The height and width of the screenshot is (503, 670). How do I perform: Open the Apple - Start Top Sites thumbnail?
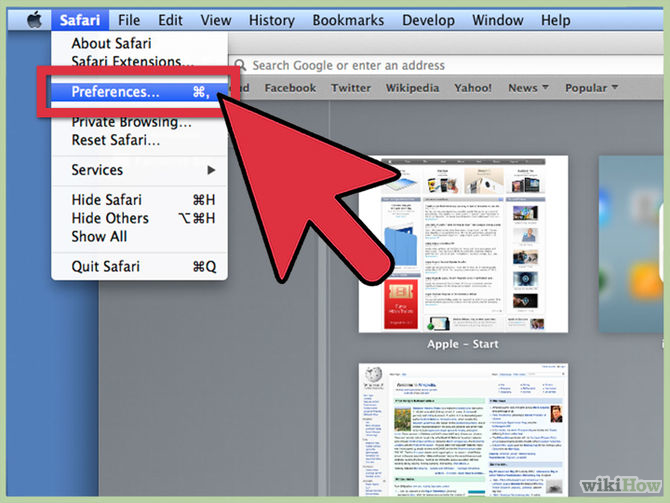click(463, 244)
